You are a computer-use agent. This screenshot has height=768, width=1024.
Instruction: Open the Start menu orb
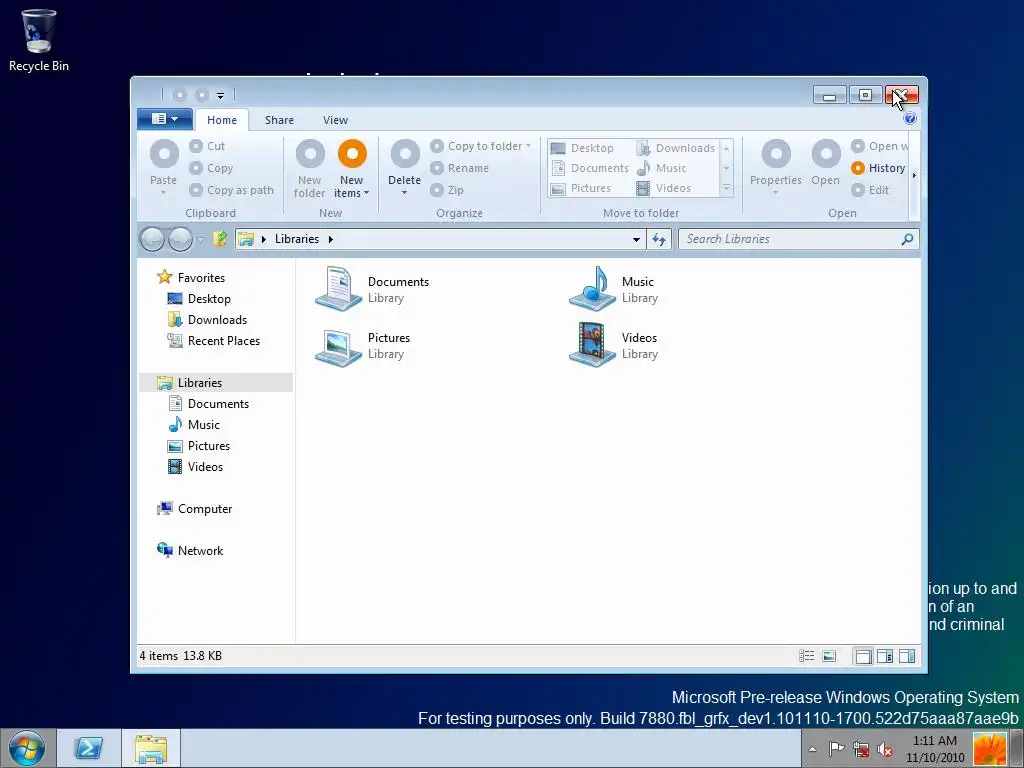(x=27, y=748)
